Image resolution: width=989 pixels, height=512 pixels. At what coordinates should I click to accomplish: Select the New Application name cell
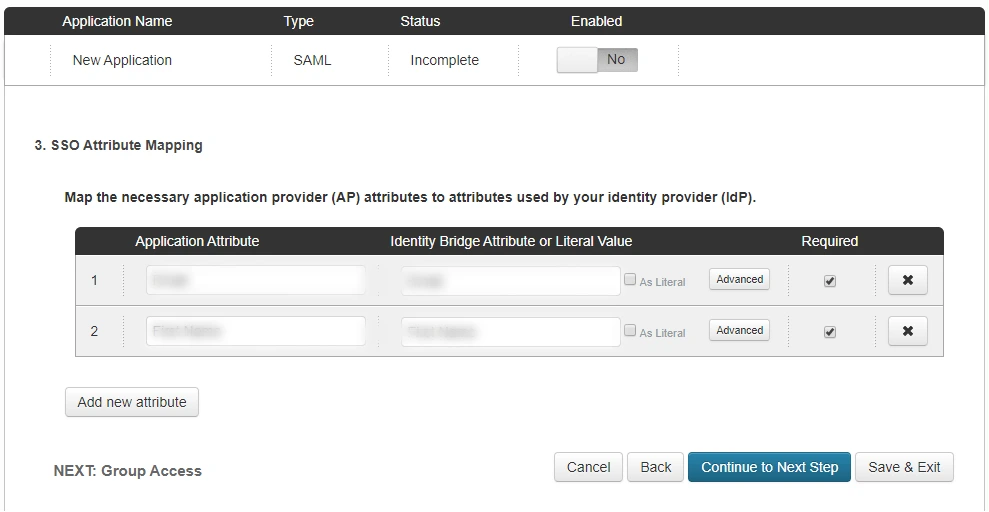122,60
